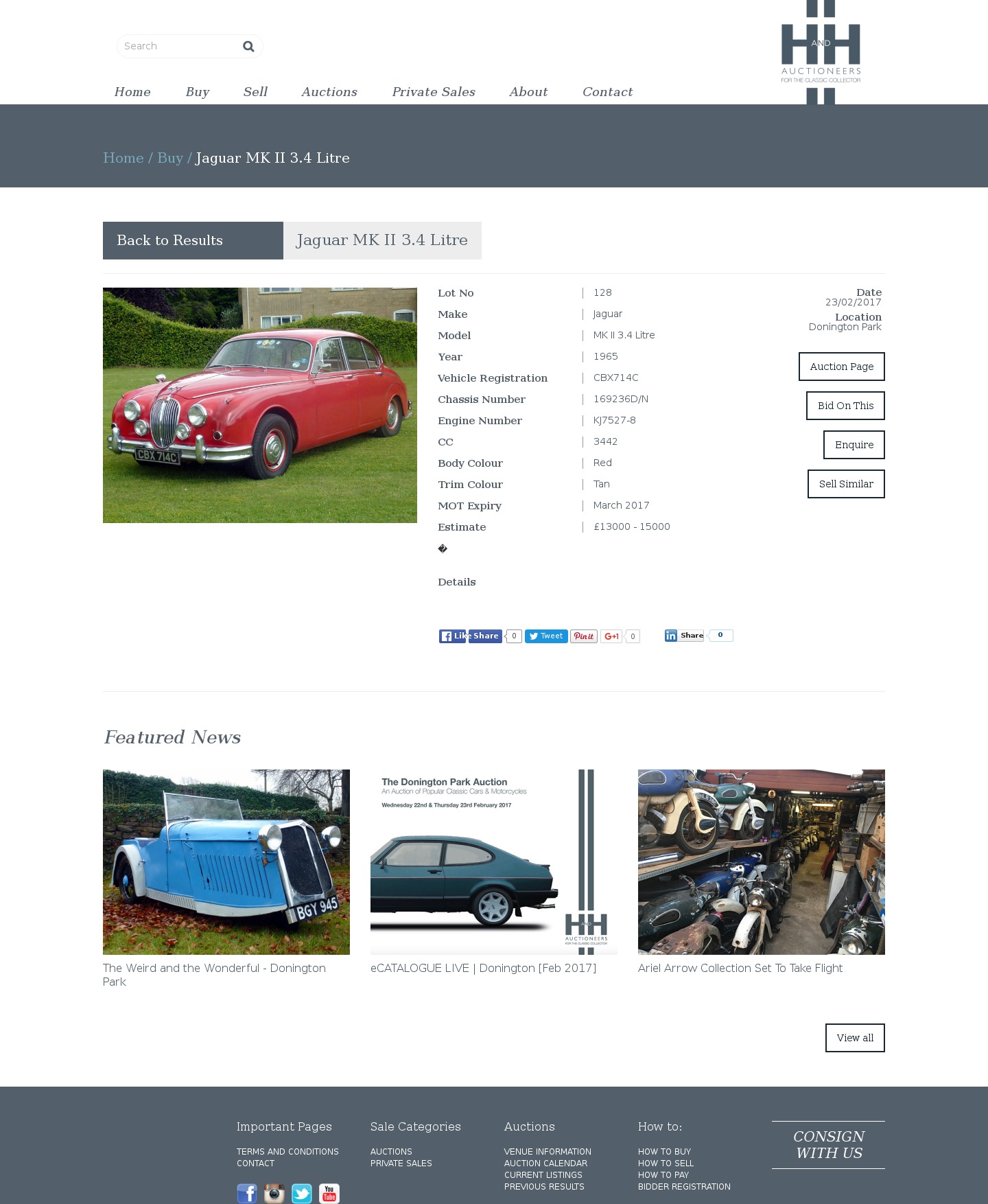Click the Facebook Like button
Viewport: 988px width, 1204px height.
click(x=452, y=636)
